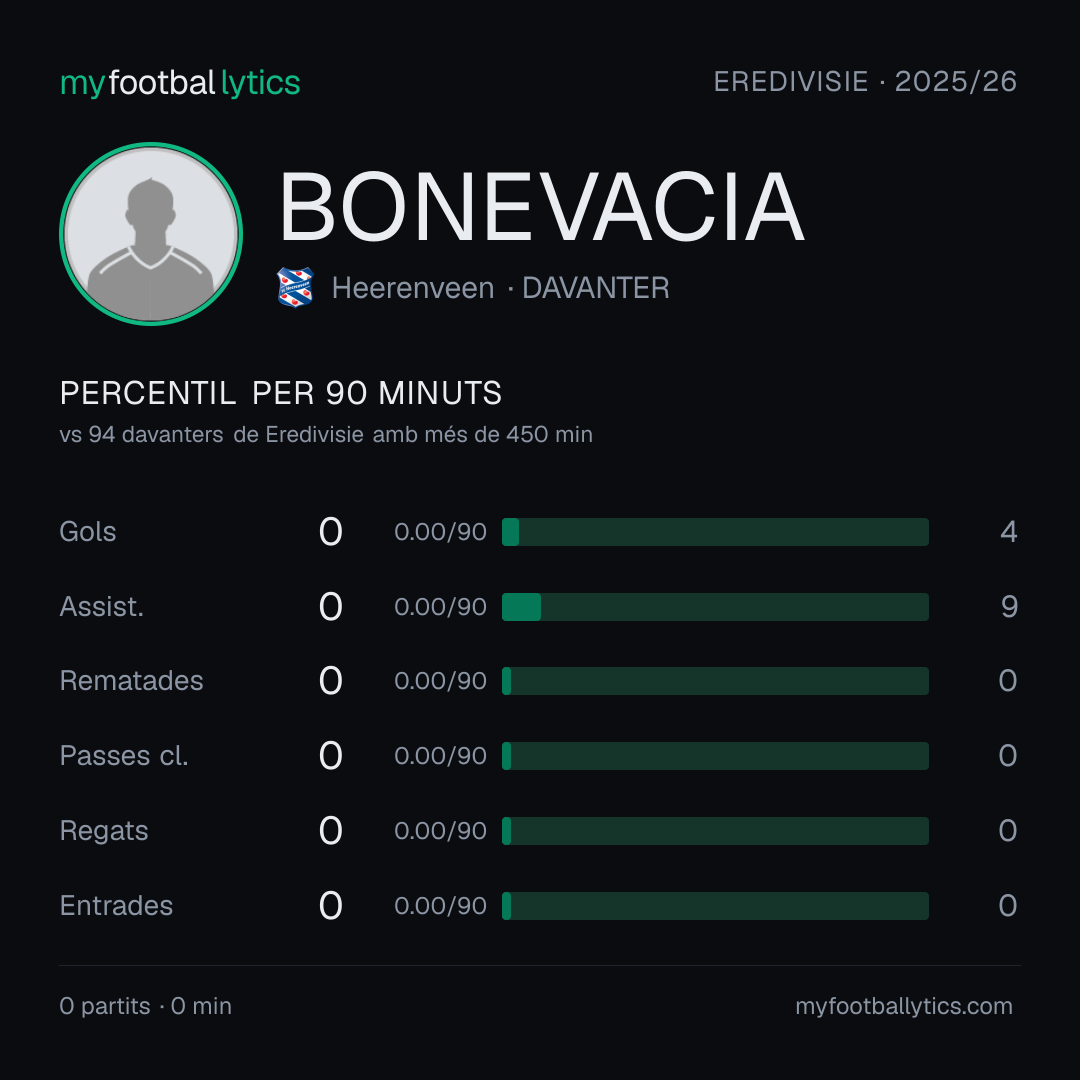
Task: Click the Assist. percentile bar
Action: pyautogui.click(x=715, y=607)
